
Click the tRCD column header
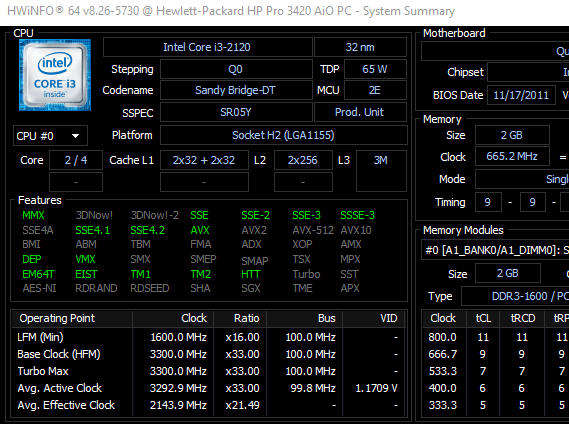click(523, 318)
